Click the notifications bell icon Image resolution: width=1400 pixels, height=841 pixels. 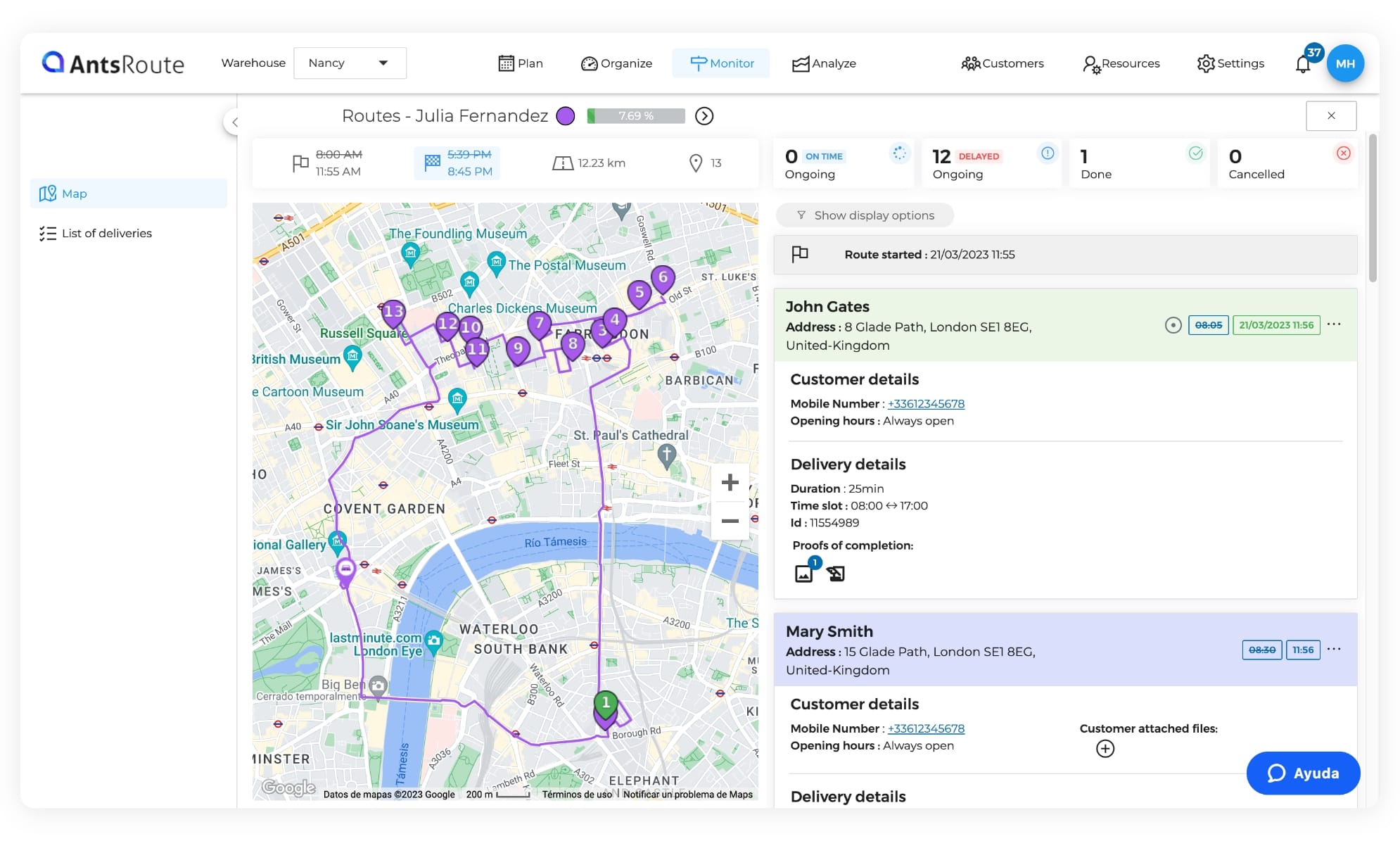1303,63
